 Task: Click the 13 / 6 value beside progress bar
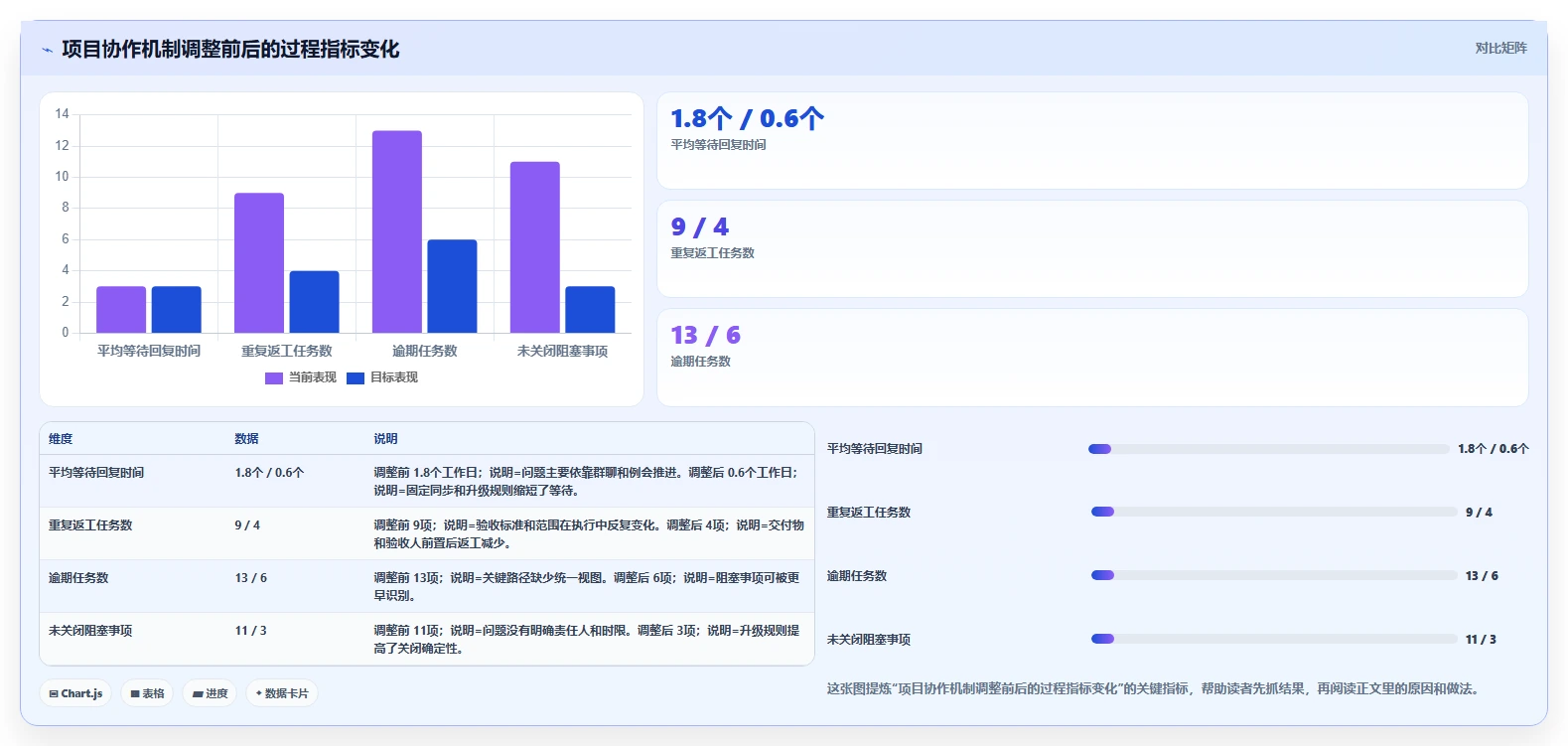[x=1482, y=576]
